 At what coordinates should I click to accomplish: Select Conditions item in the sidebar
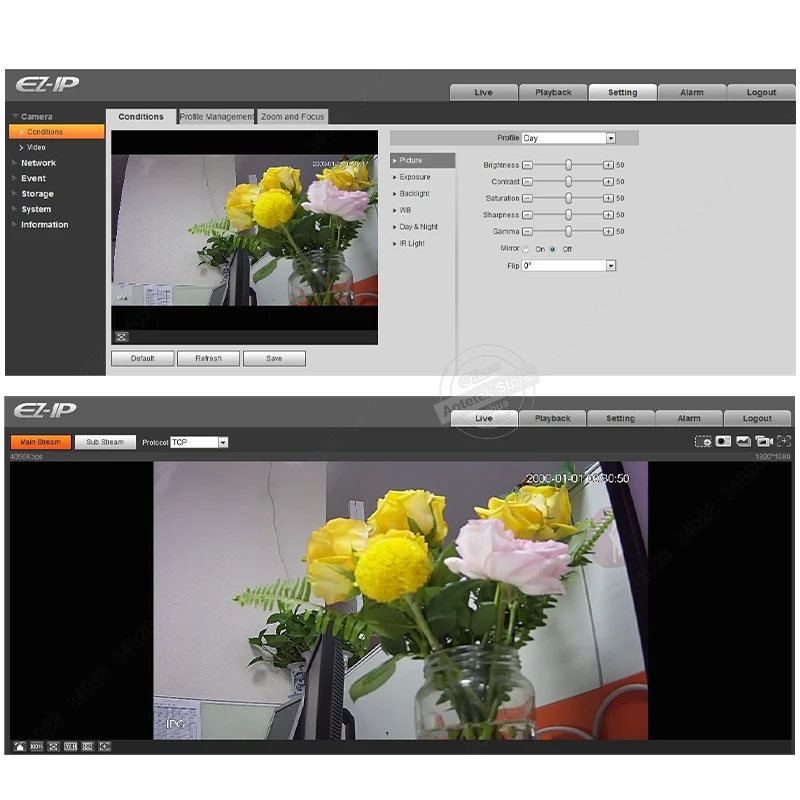[x=57, y=132]
